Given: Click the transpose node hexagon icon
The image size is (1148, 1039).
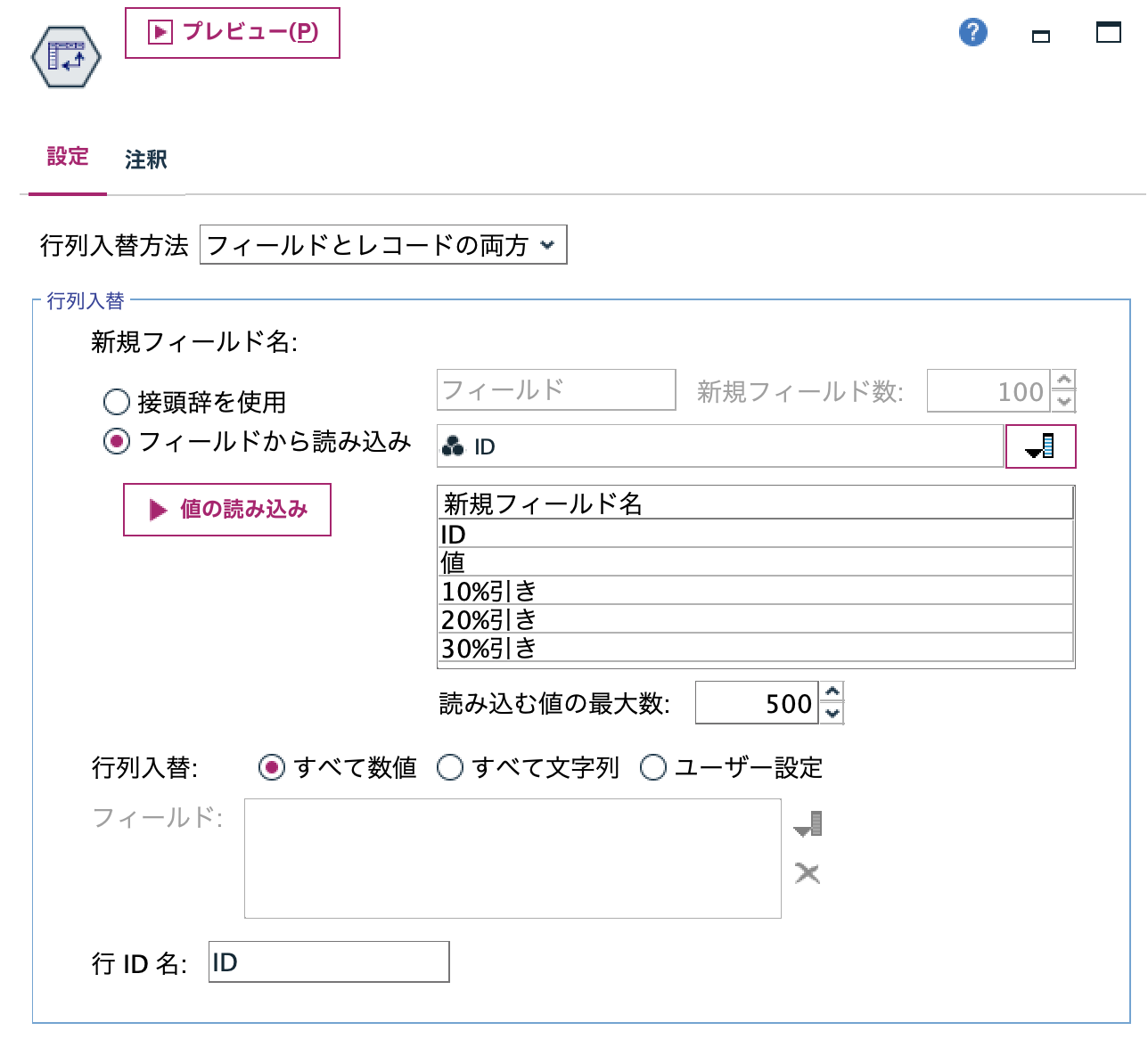Looking at the screenshot, I should pos(66,55).
